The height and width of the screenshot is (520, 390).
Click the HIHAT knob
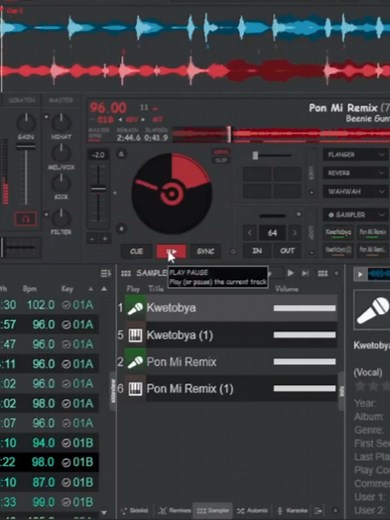(61, 123)
